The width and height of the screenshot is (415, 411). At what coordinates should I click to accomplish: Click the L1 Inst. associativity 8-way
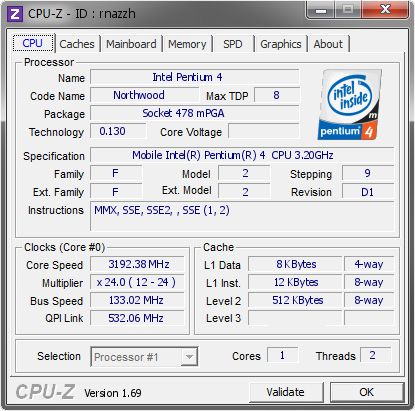pos(369,282)
